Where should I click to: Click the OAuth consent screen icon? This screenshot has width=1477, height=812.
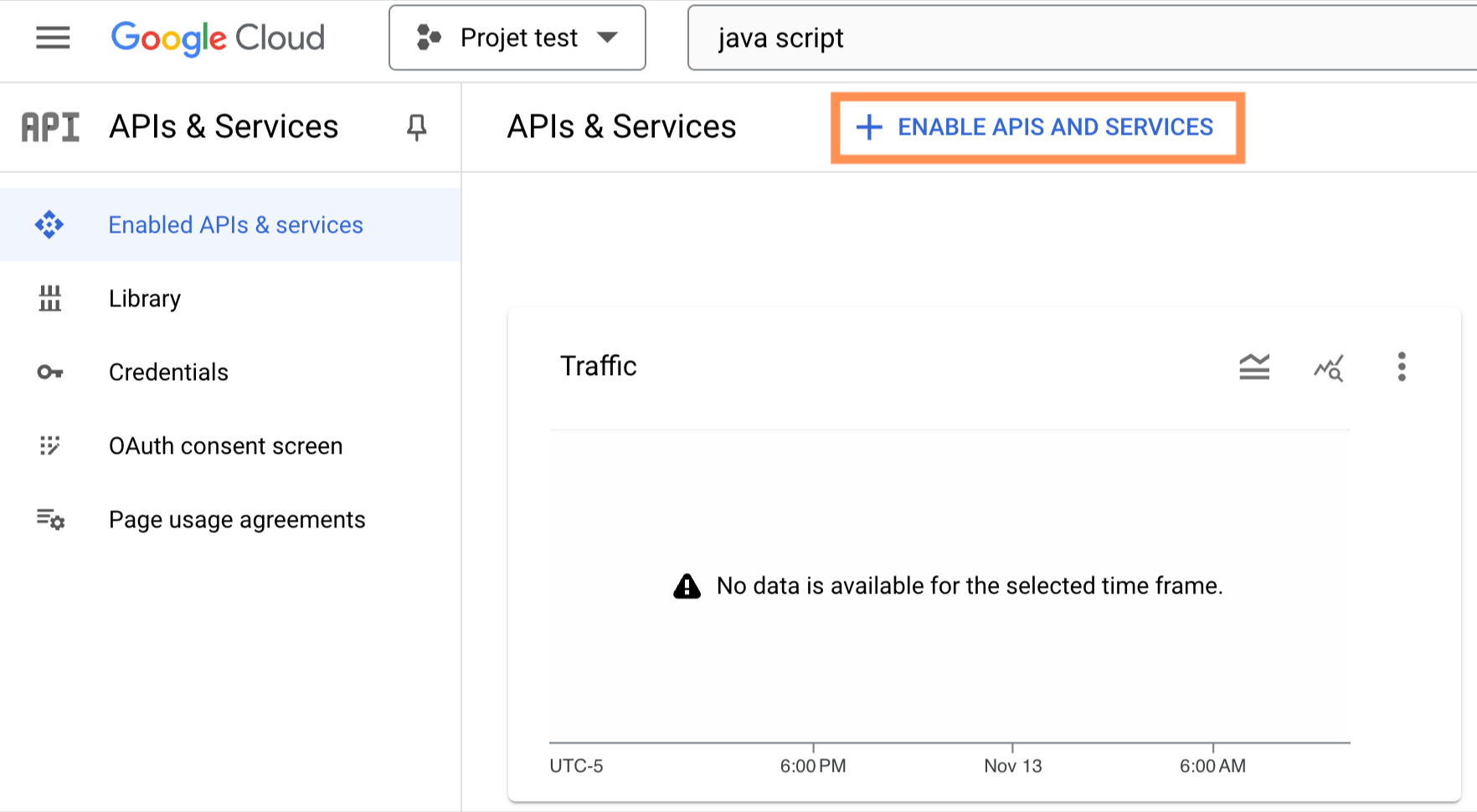pos(50,445)
